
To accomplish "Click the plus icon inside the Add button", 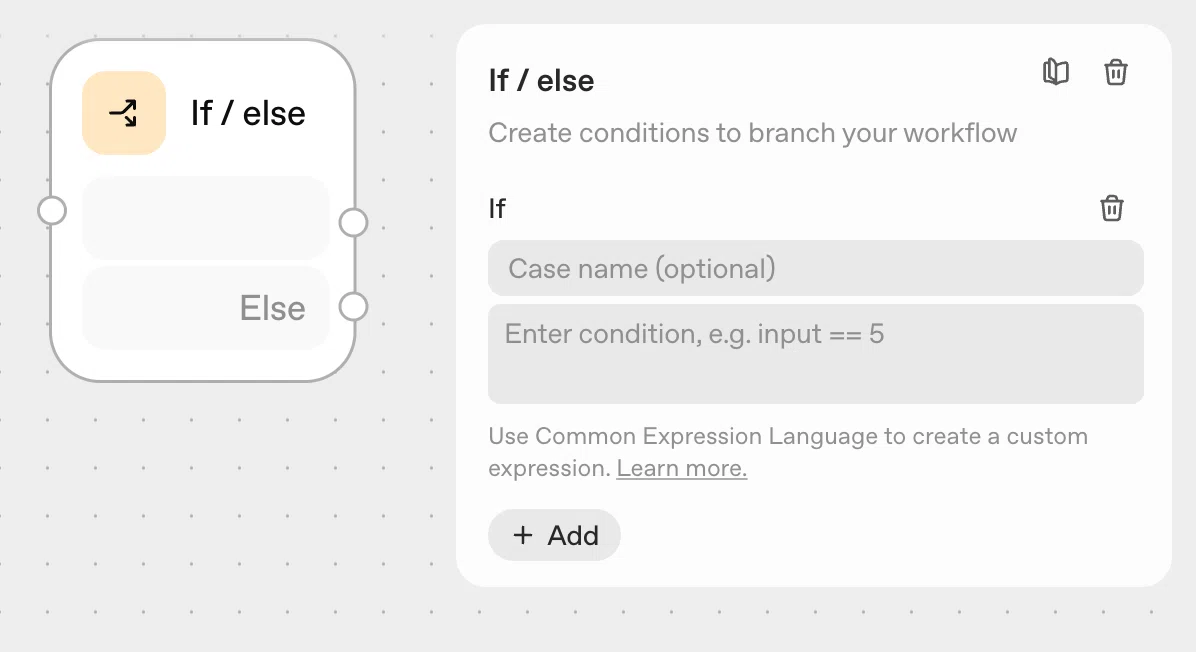I will click(x=522, y=535).
